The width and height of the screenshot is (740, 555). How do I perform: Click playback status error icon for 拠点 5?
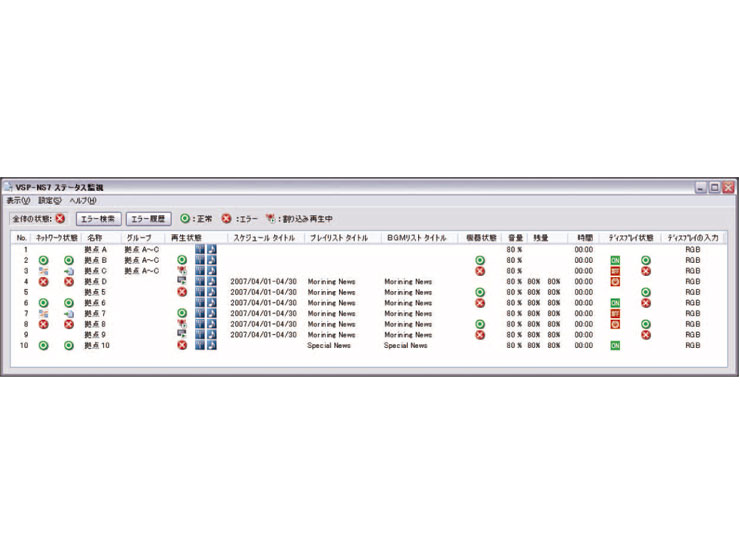[x=182, y=292]
